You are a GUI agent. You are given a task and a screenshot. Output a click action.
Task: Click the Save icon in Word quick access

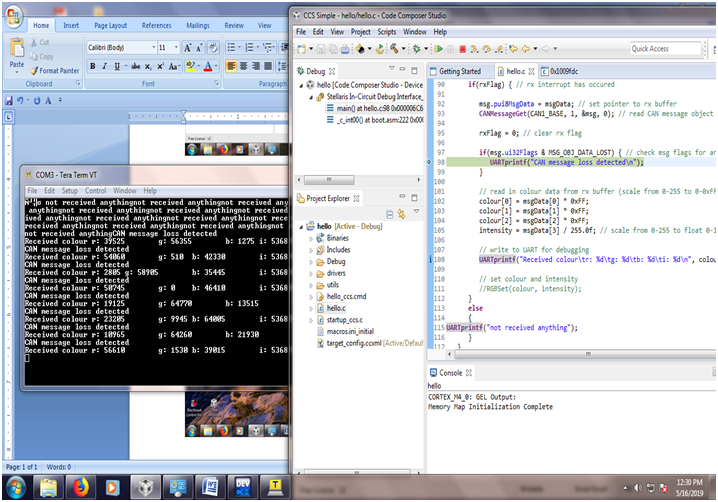coord(9,100)
